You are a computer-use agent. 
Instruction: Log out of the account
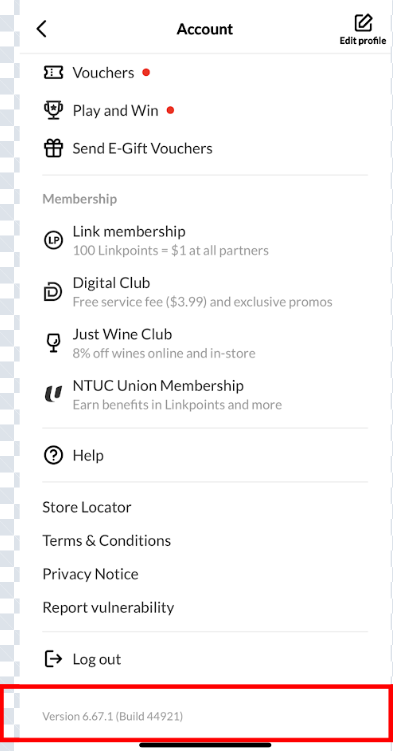(x=205, y=659)
